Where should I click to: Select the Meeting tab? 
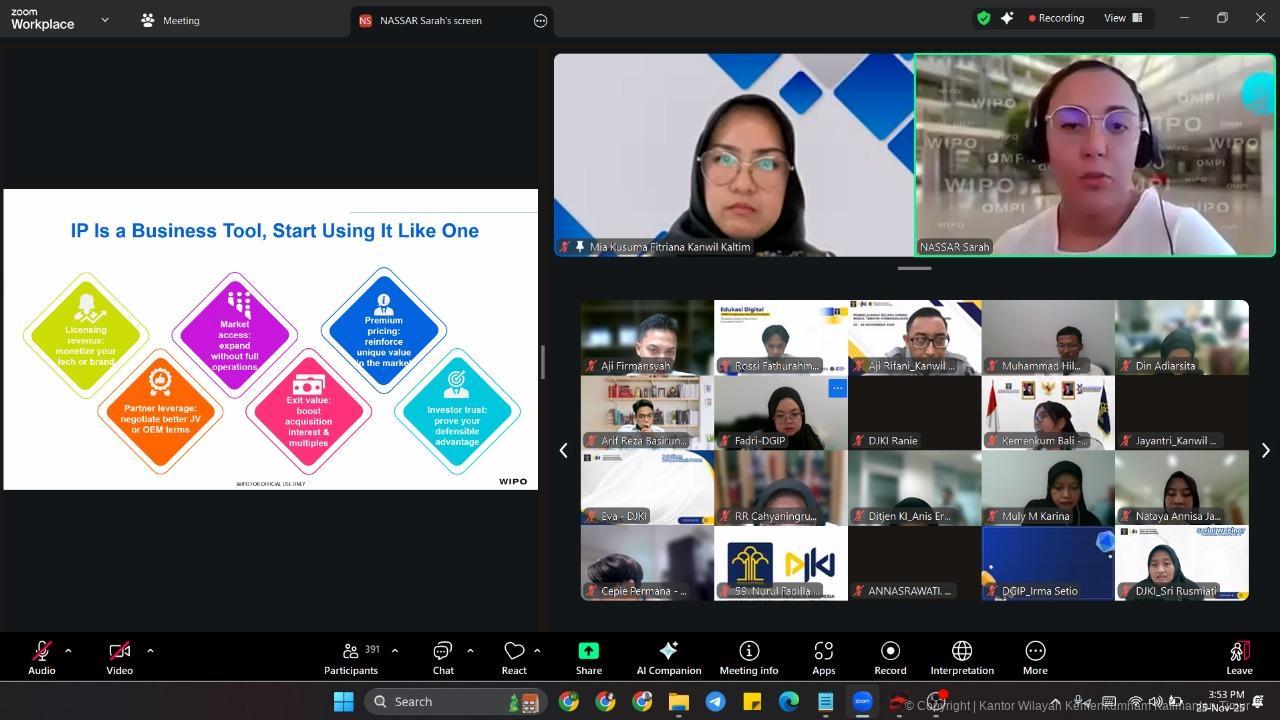[x=170, y=20]
